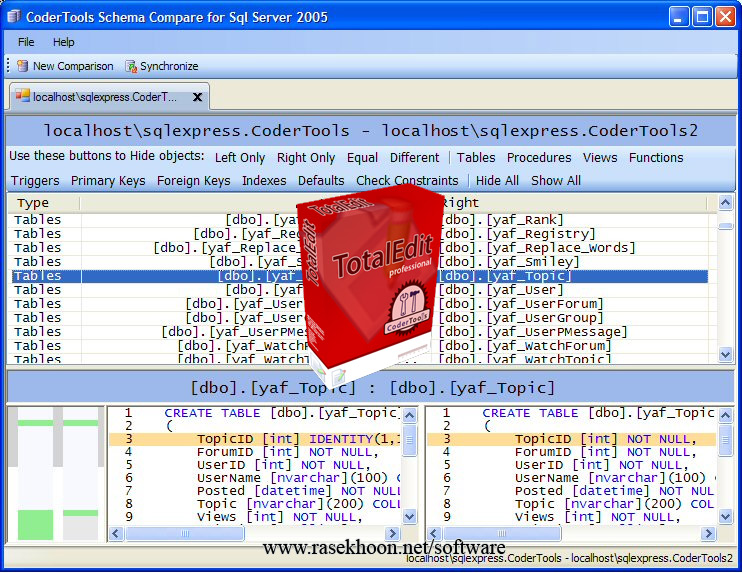Click right code pane scroll up arrow
The image size is (742, 573).
click(x=725, y=415)
